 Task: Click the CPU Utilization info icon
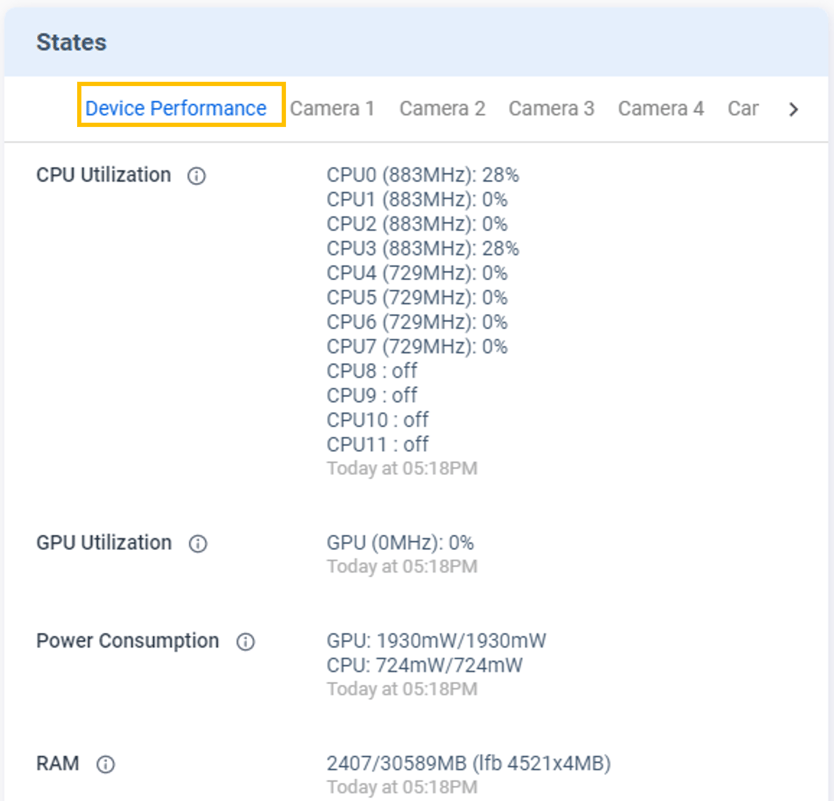click(197, 176)
